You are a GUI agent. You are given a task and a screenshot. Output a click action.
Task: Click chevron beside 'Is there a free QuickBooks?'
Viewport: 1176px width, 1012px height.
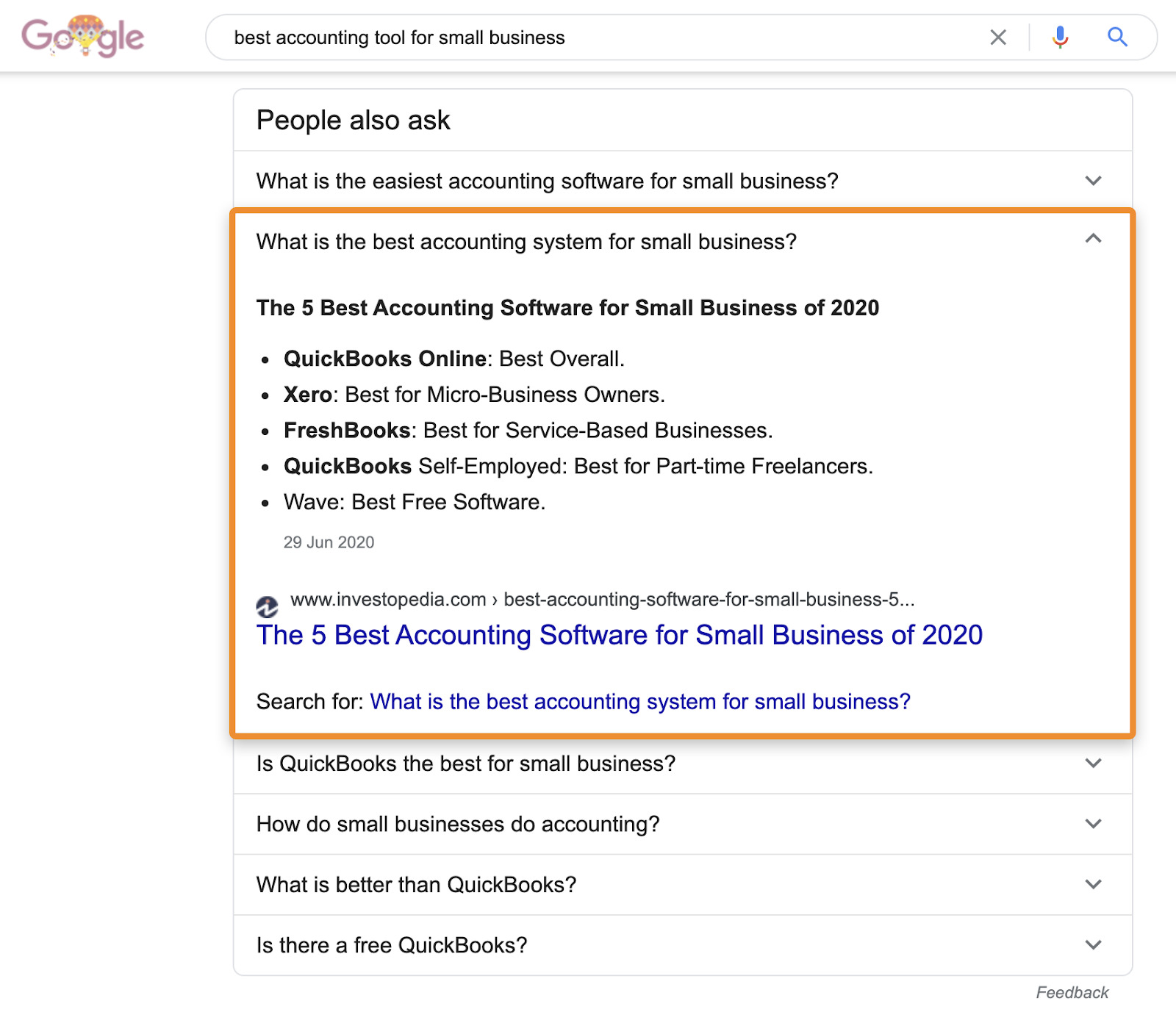[1093, 945]
